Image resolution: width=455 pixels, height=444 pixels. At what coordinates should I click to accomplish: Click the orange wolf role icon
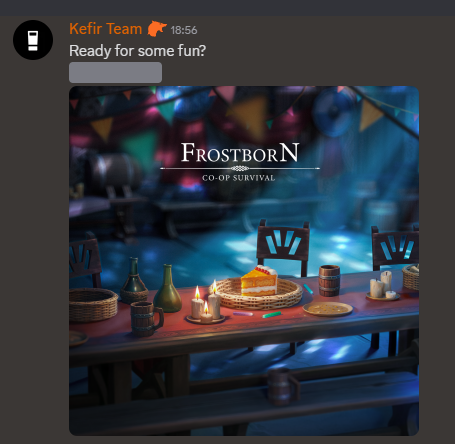click(x=157, y=29)
